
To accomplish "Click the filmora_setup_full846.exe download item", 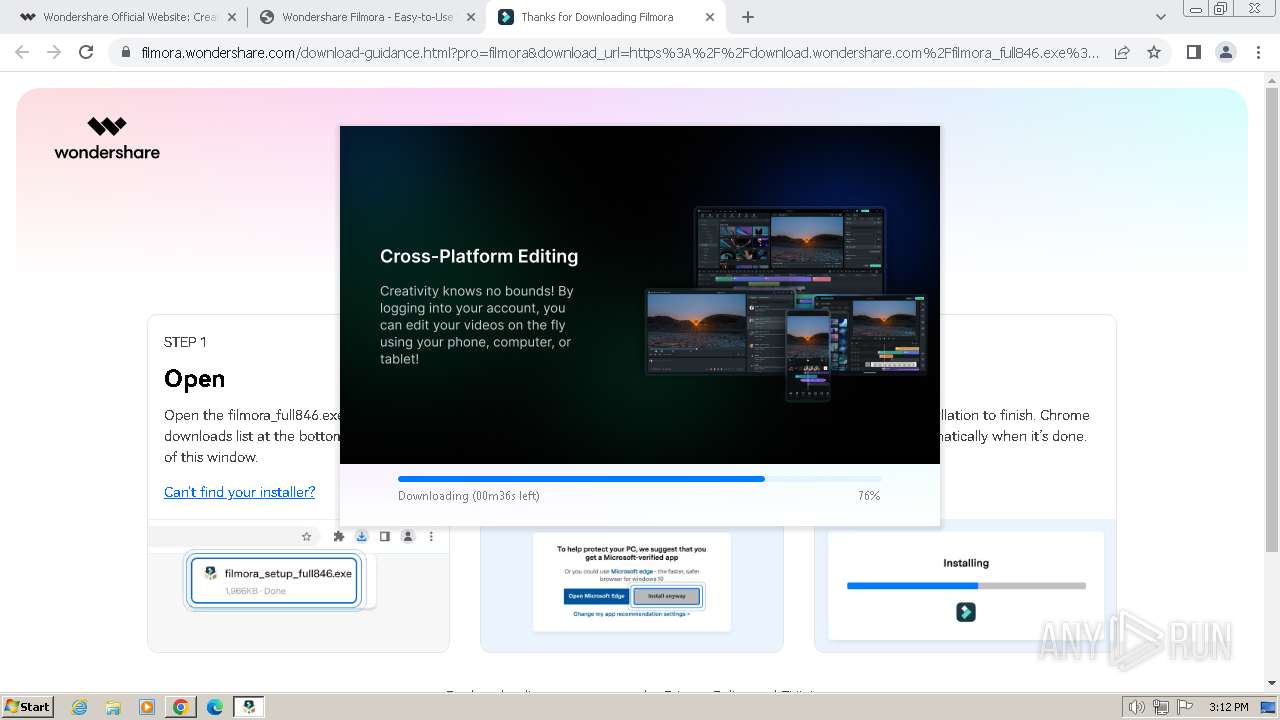I will [x=274, y=580].
